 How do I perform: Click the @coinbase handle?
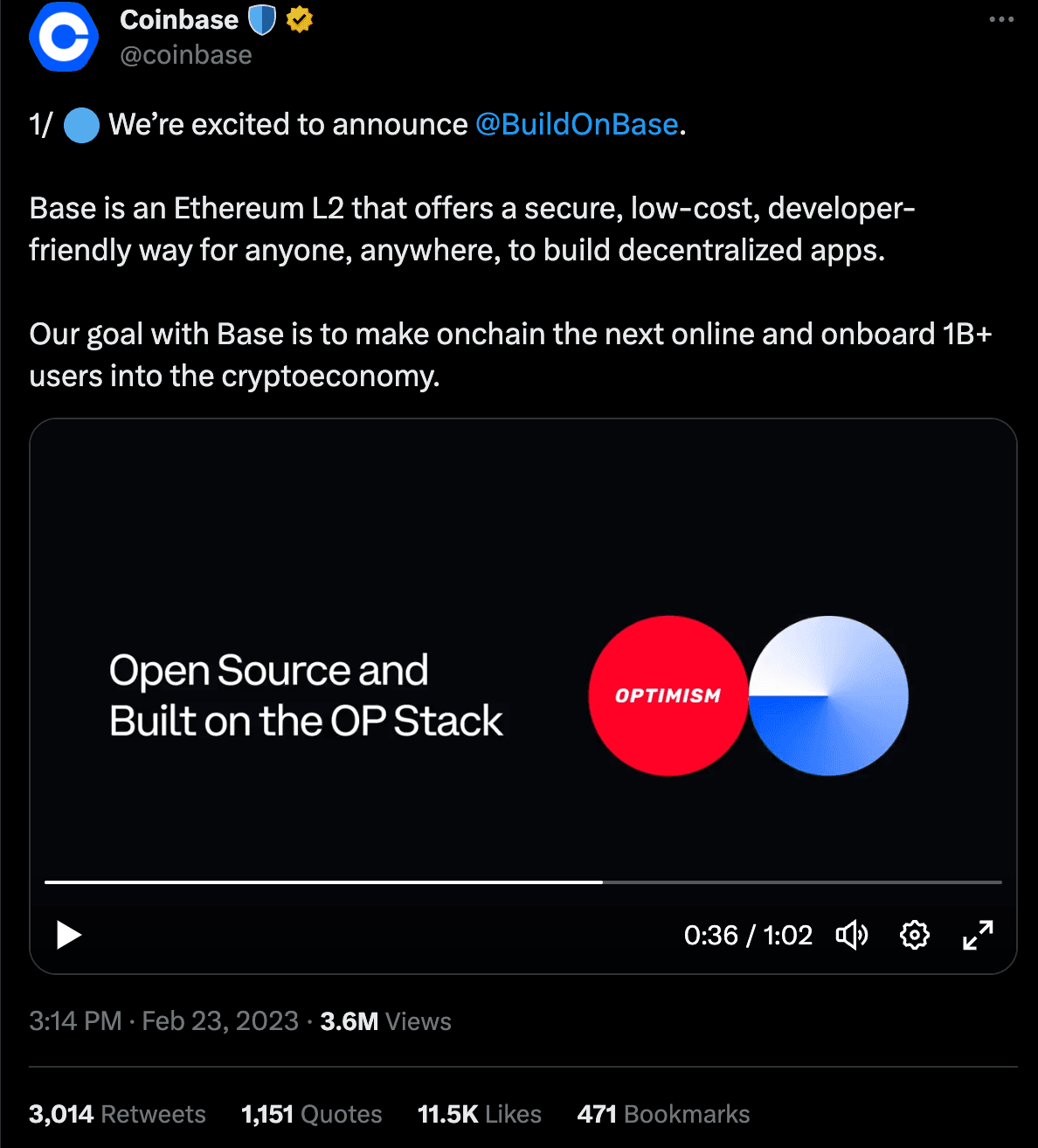click(186, 55)
